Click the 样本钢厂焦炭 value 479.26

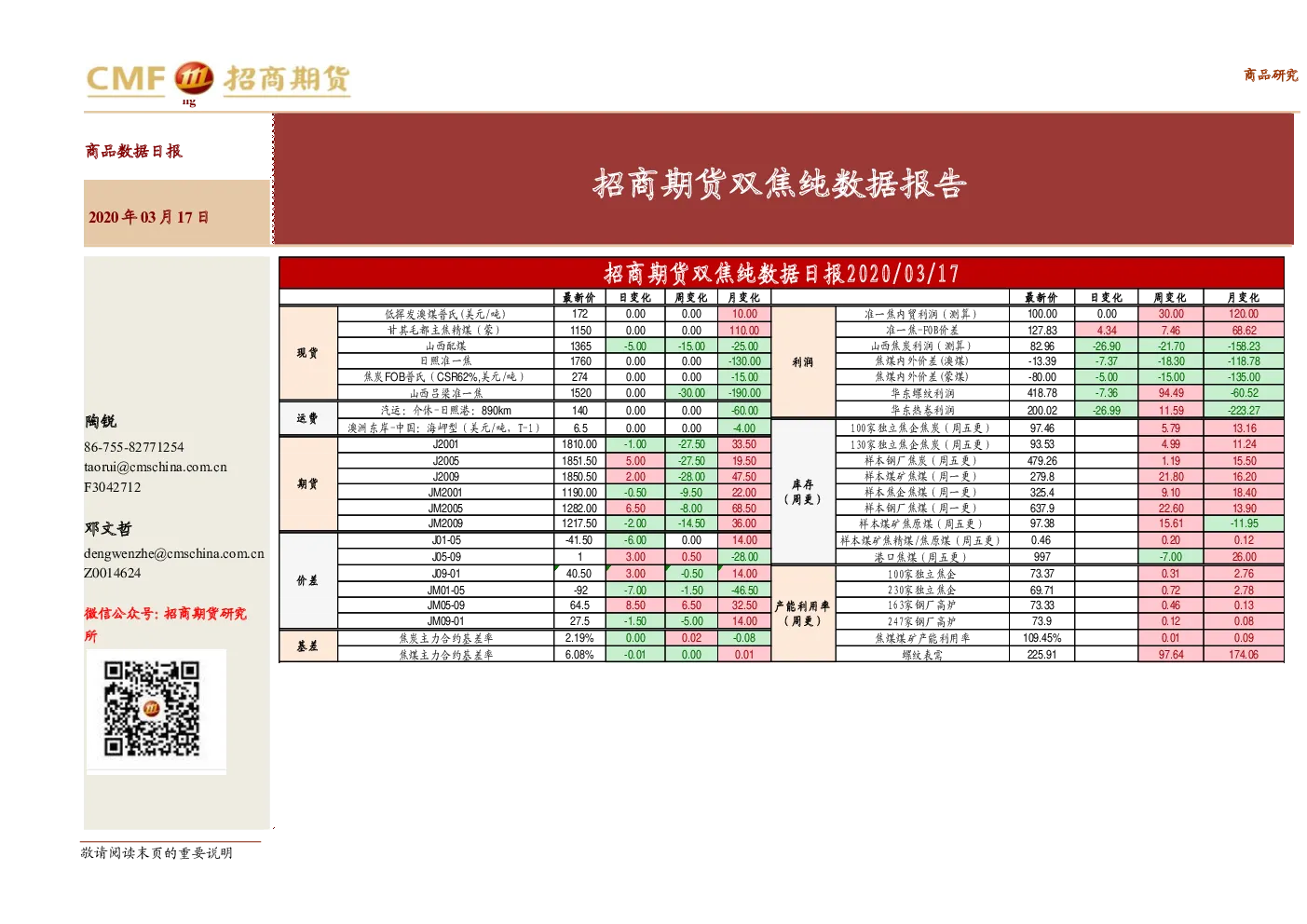tap(1042, 460)
